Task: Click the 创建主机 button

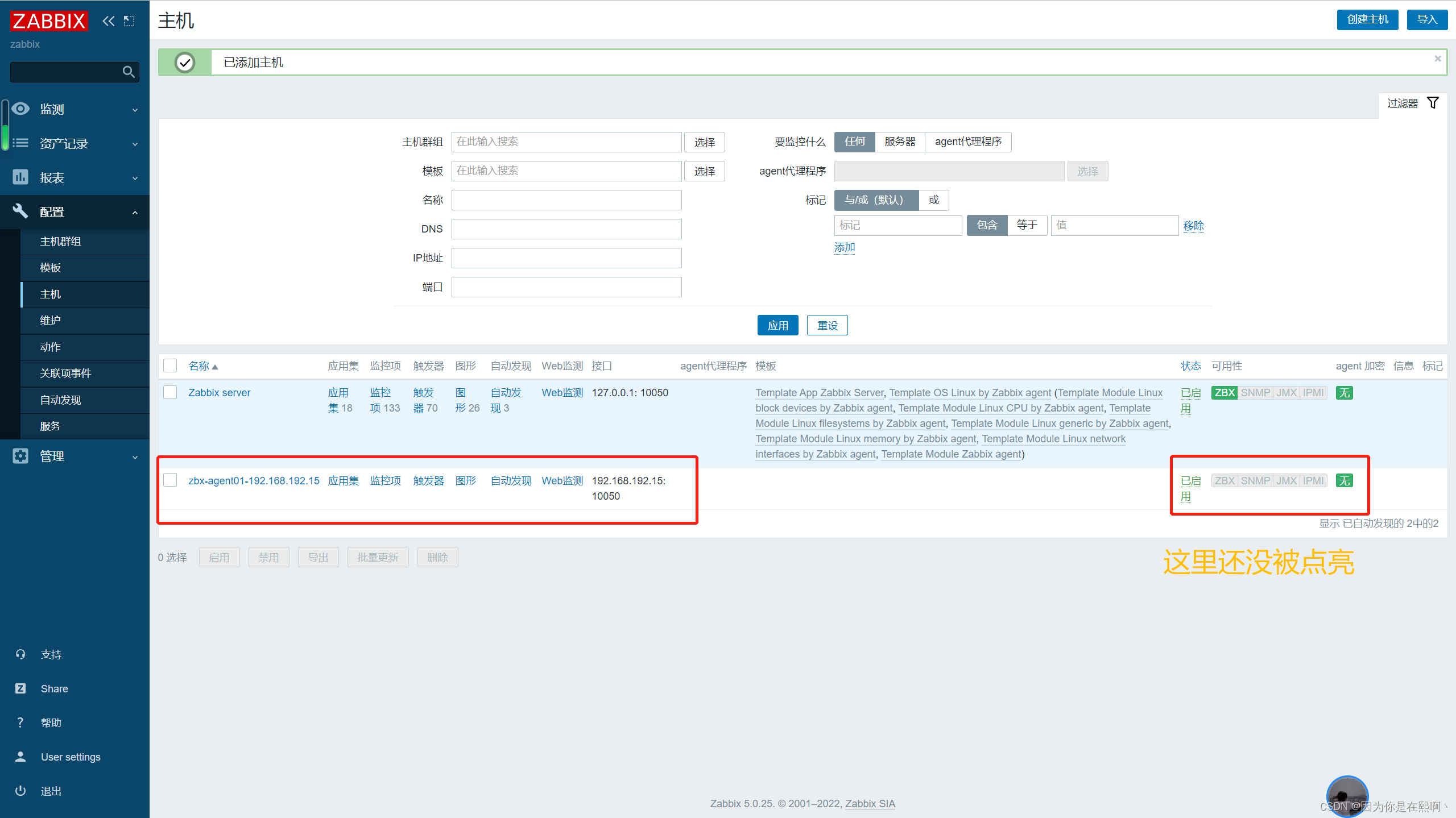Action: point(1367,20)
